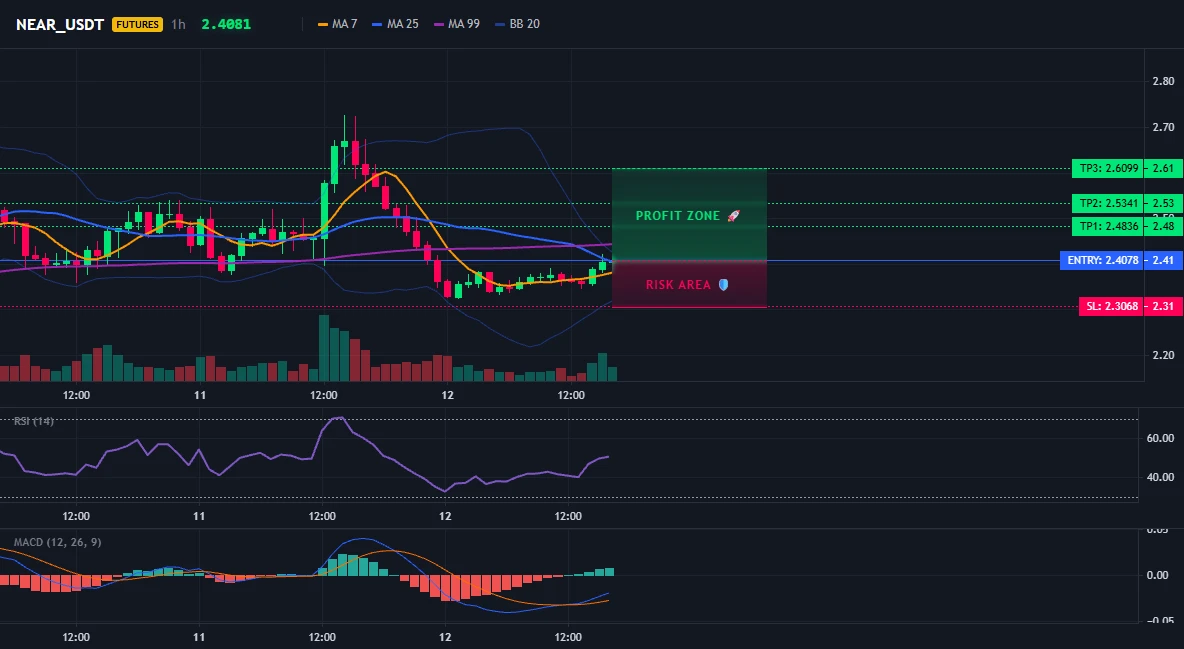
Task: Click the shield icon in risk area
Action: pyautogui.click(x=723, y=285)
